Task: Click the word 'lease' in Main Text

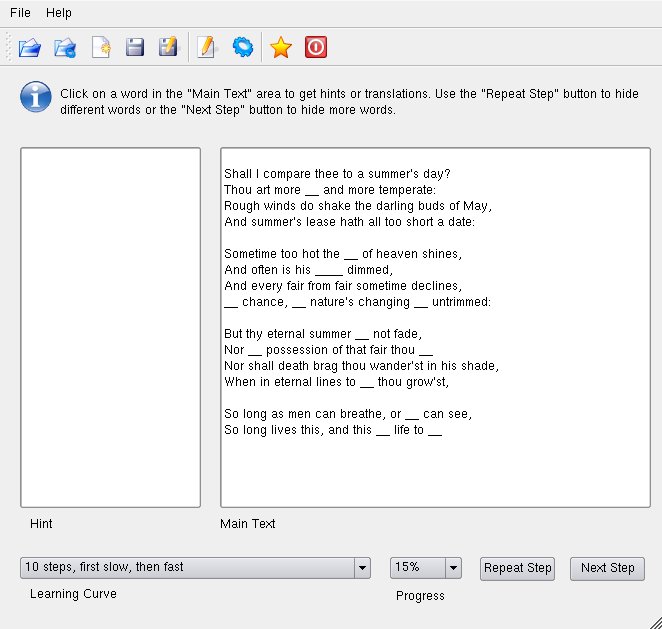Action: point(321,222)
